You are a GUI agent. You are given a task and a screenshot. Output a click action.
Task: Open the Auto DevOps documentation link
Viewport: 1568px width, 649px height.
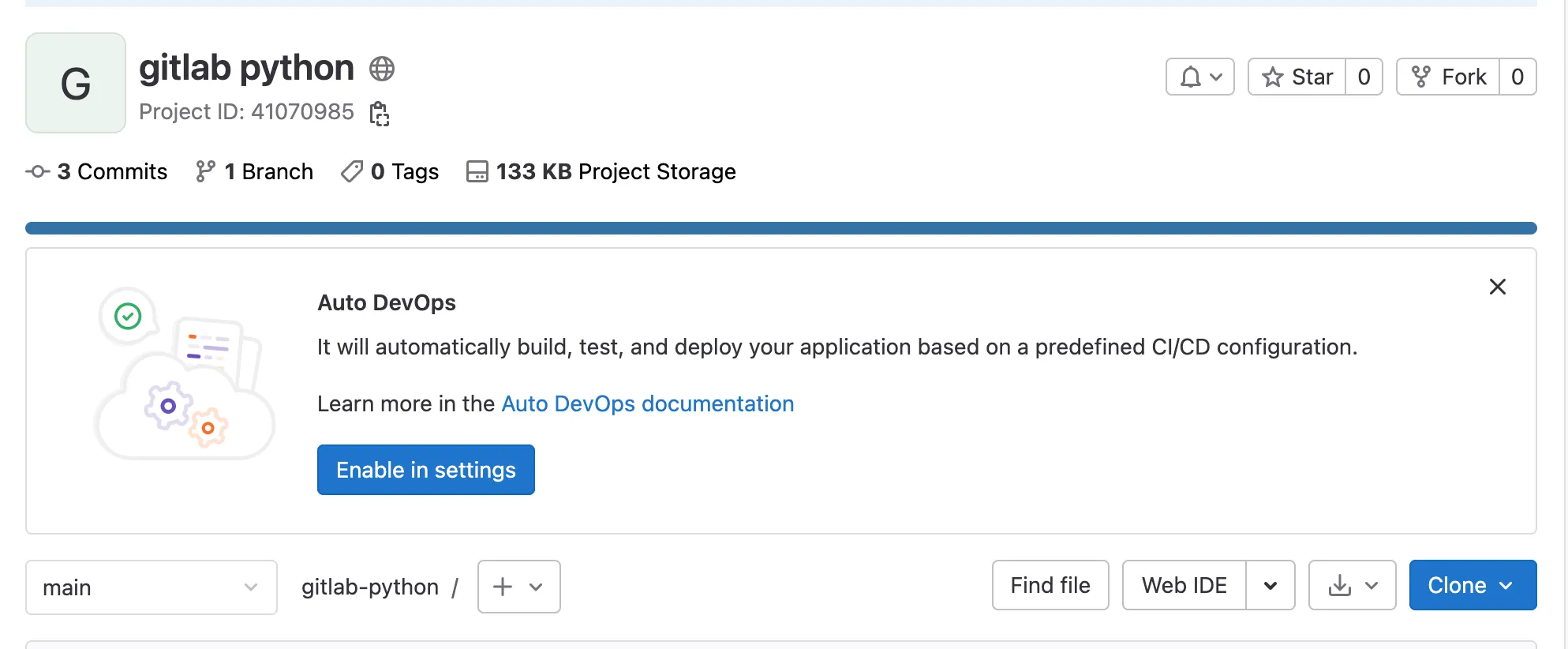click(648, 403)
